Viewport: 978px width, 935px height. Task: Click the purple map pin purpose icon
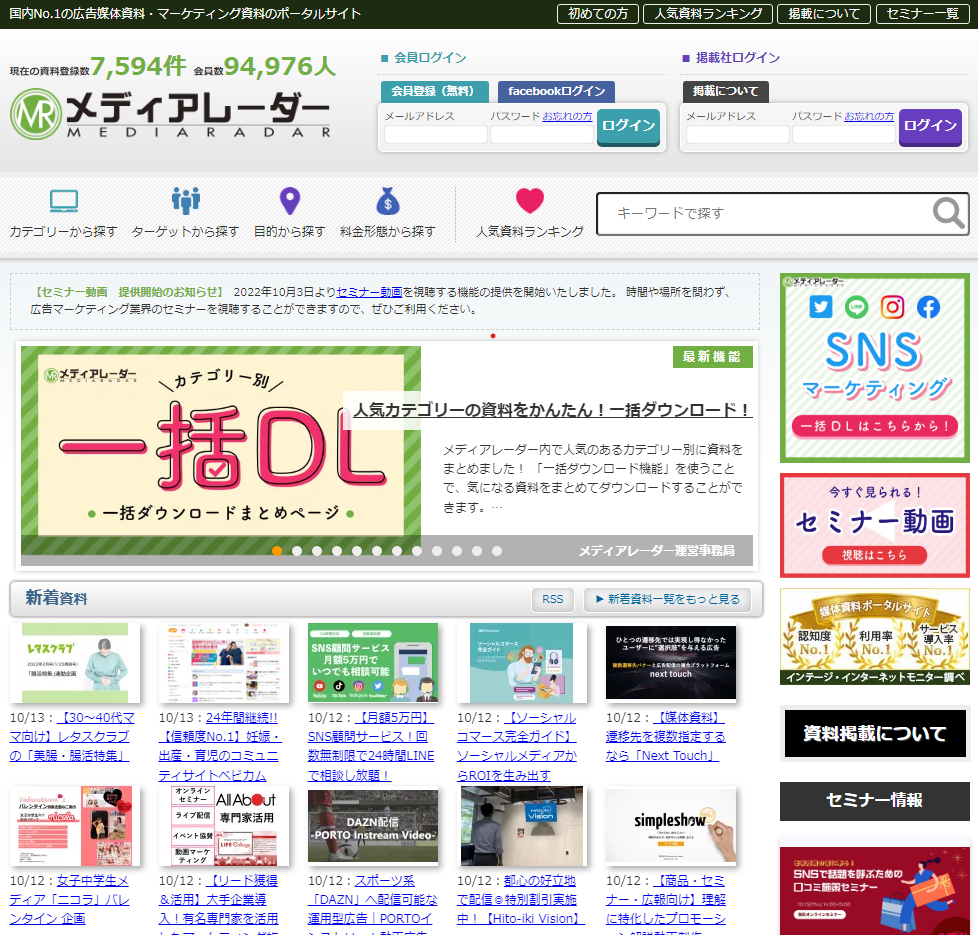click(x=289, y=201)
